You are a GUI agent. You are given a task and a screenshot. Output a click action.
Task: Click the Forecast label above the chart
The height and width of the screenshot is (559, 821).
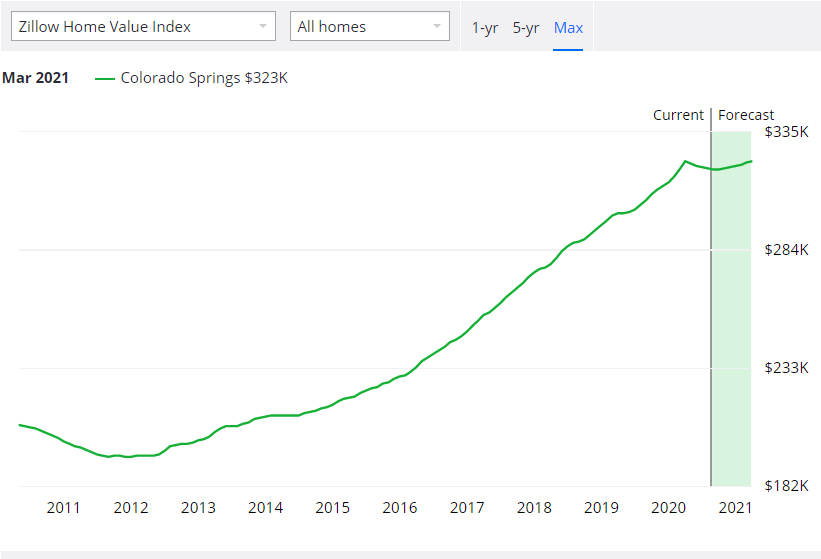pyautogui.click(x=746, y=115)
